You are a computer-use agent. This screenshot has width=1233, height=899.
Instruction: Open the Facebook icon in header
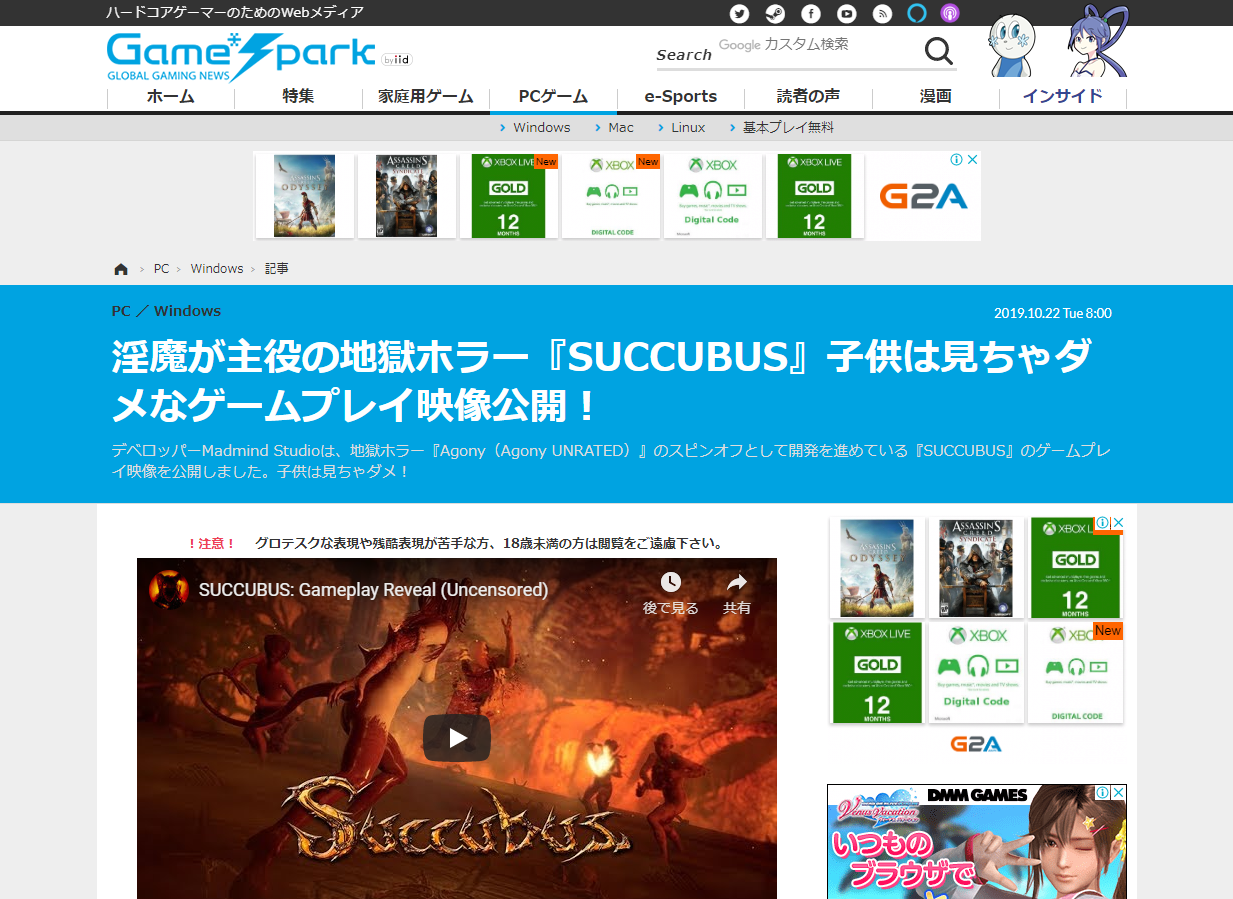pos(811,13)
